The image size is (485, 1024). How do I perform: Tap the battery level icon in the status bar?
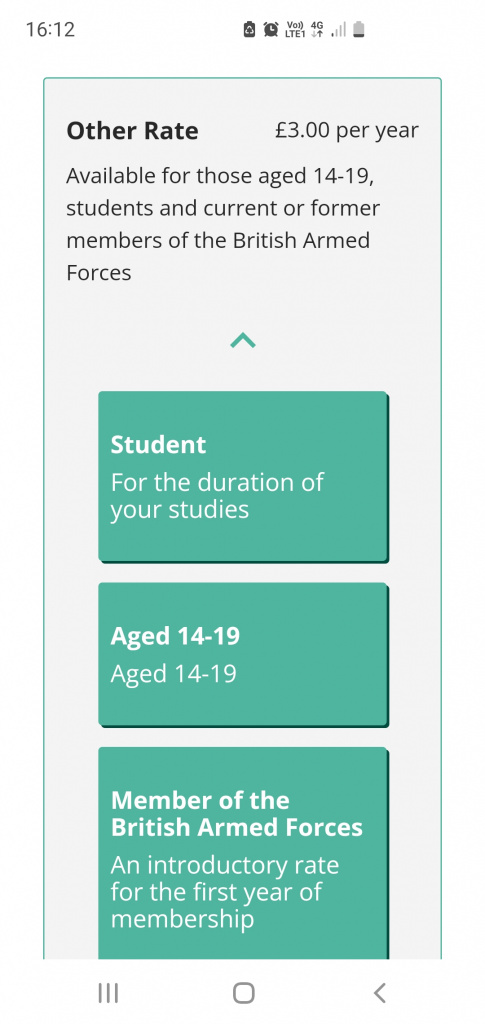(358, 29)
